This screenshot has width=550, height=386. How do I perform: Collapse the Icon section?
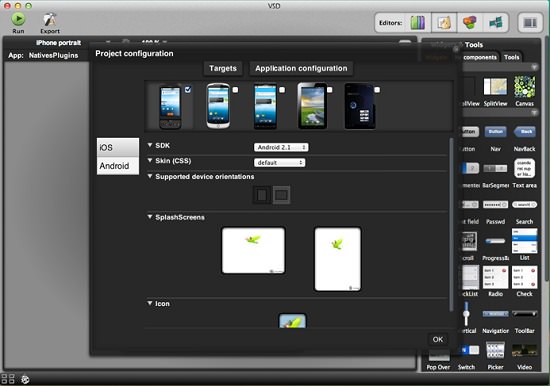150,303
